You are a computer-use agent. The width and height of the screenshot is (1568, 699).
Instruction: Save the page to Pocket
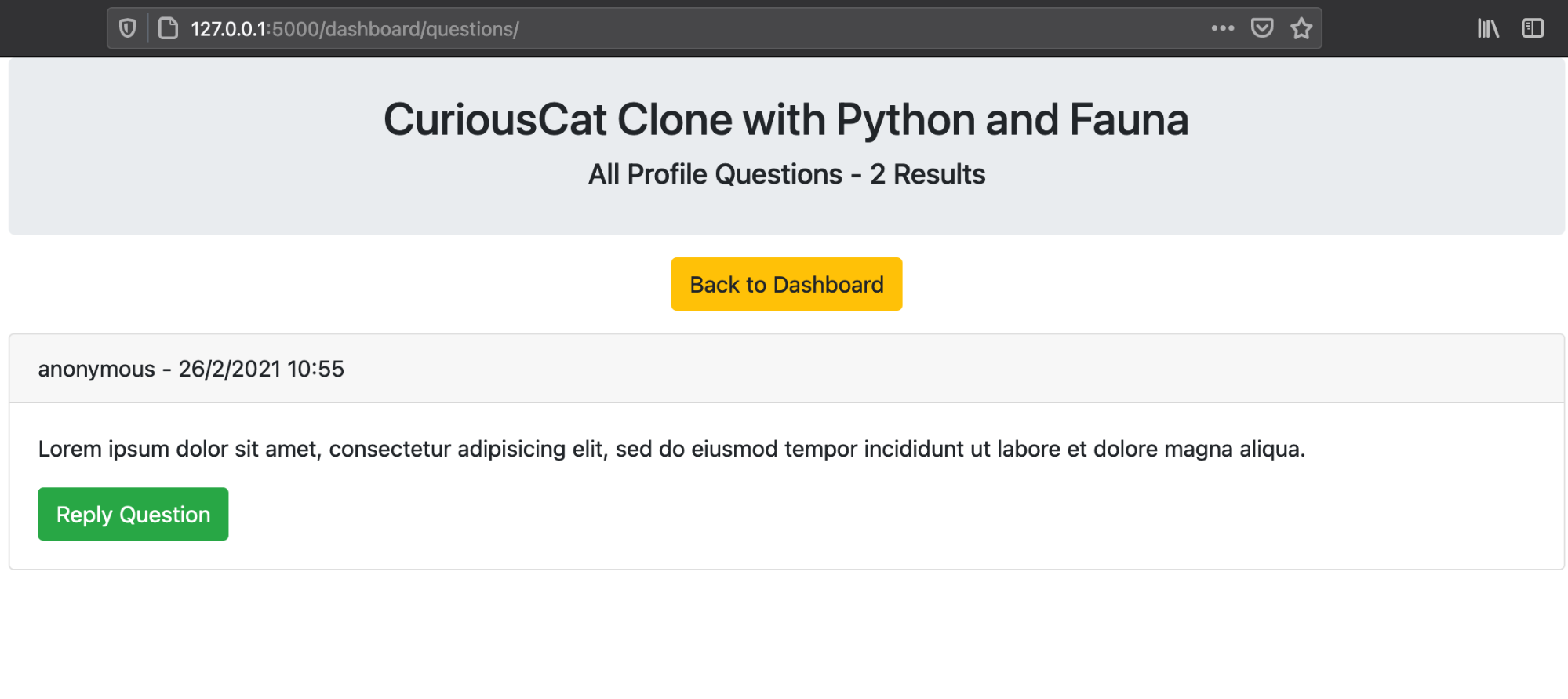point(1261,28)
